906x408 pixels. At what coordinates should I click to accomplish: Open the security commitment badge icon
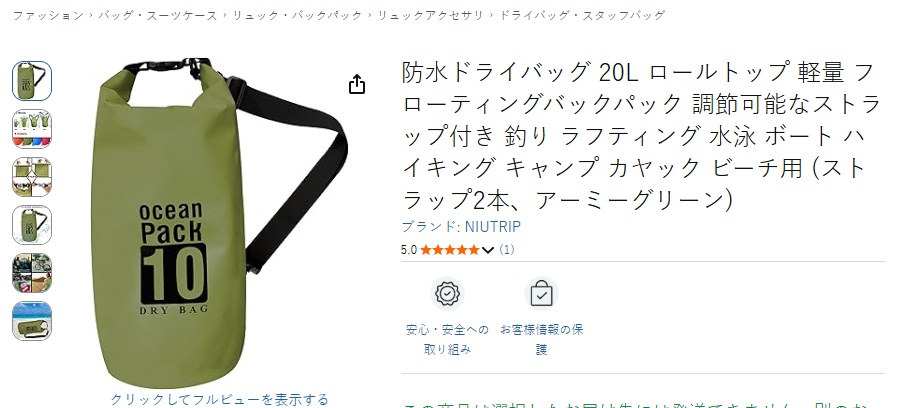point(447,294)
